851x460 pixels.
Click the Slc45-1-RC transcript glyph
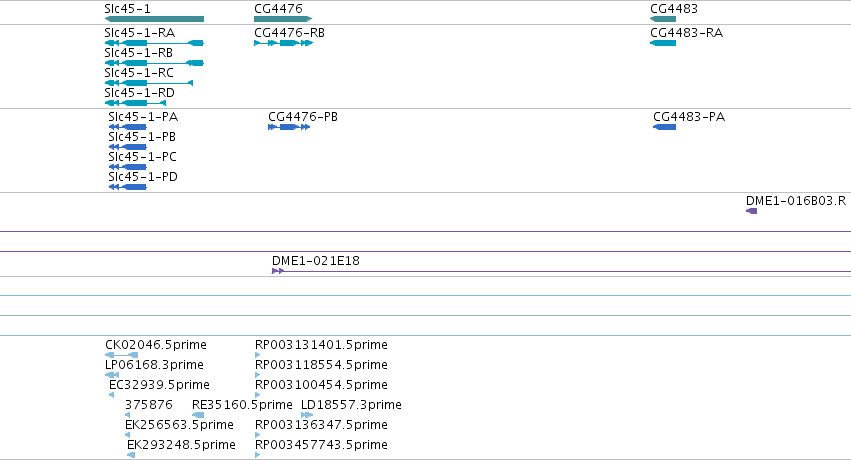[149, 83]
